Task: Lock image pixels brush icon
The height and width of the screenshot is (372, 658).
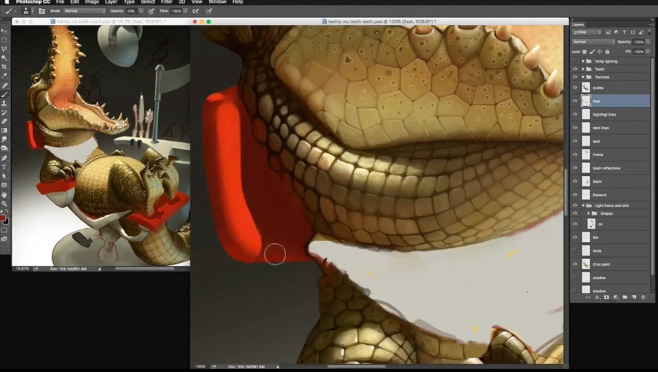Action: pyautogui.click(x=593, y=52)
